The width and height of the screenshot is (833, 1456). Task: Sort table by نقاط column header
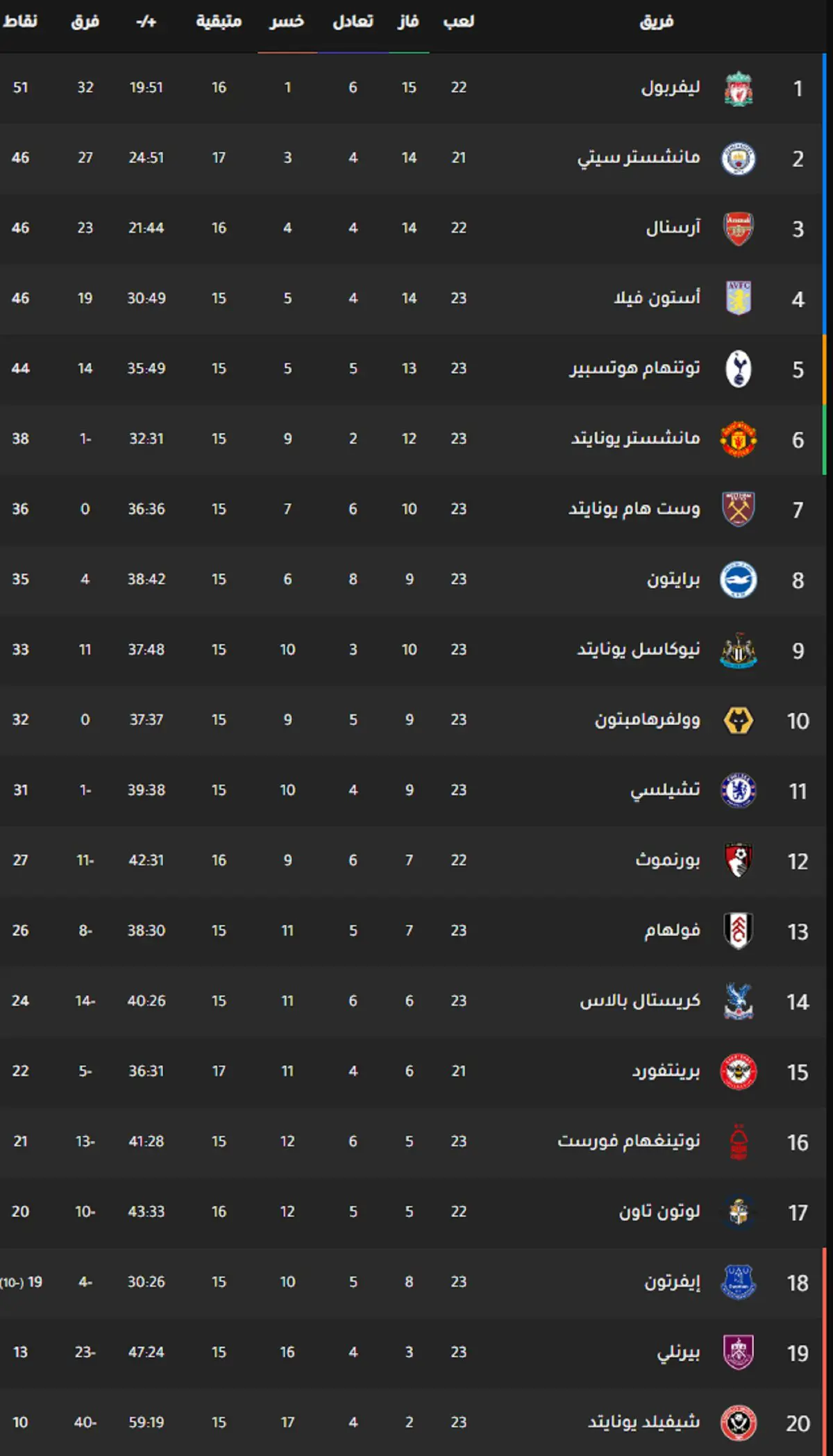point(20,22)
